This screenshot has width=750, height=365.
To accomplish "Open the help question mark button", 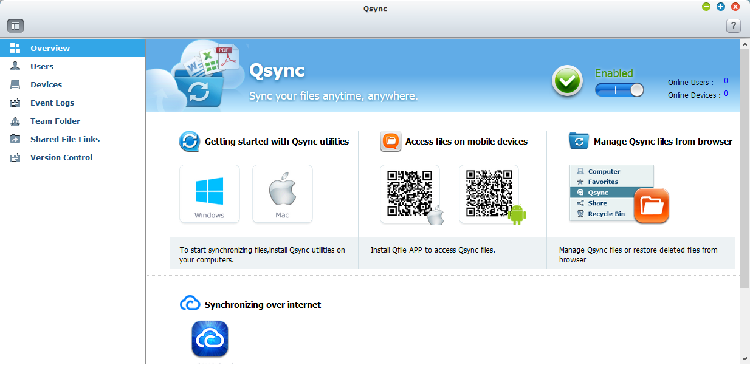I will (x=733, y=26).
